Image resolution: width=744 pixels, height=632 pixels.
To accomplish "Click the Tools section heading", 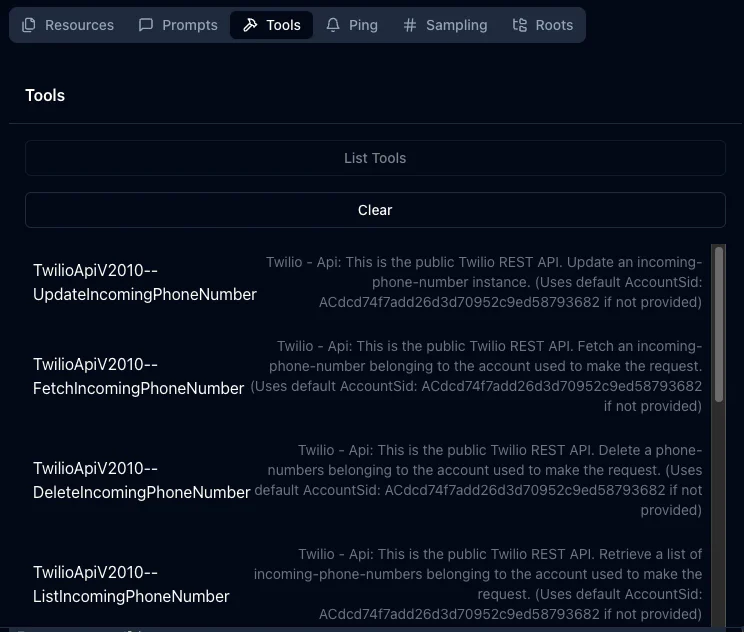I will (45, 95).
